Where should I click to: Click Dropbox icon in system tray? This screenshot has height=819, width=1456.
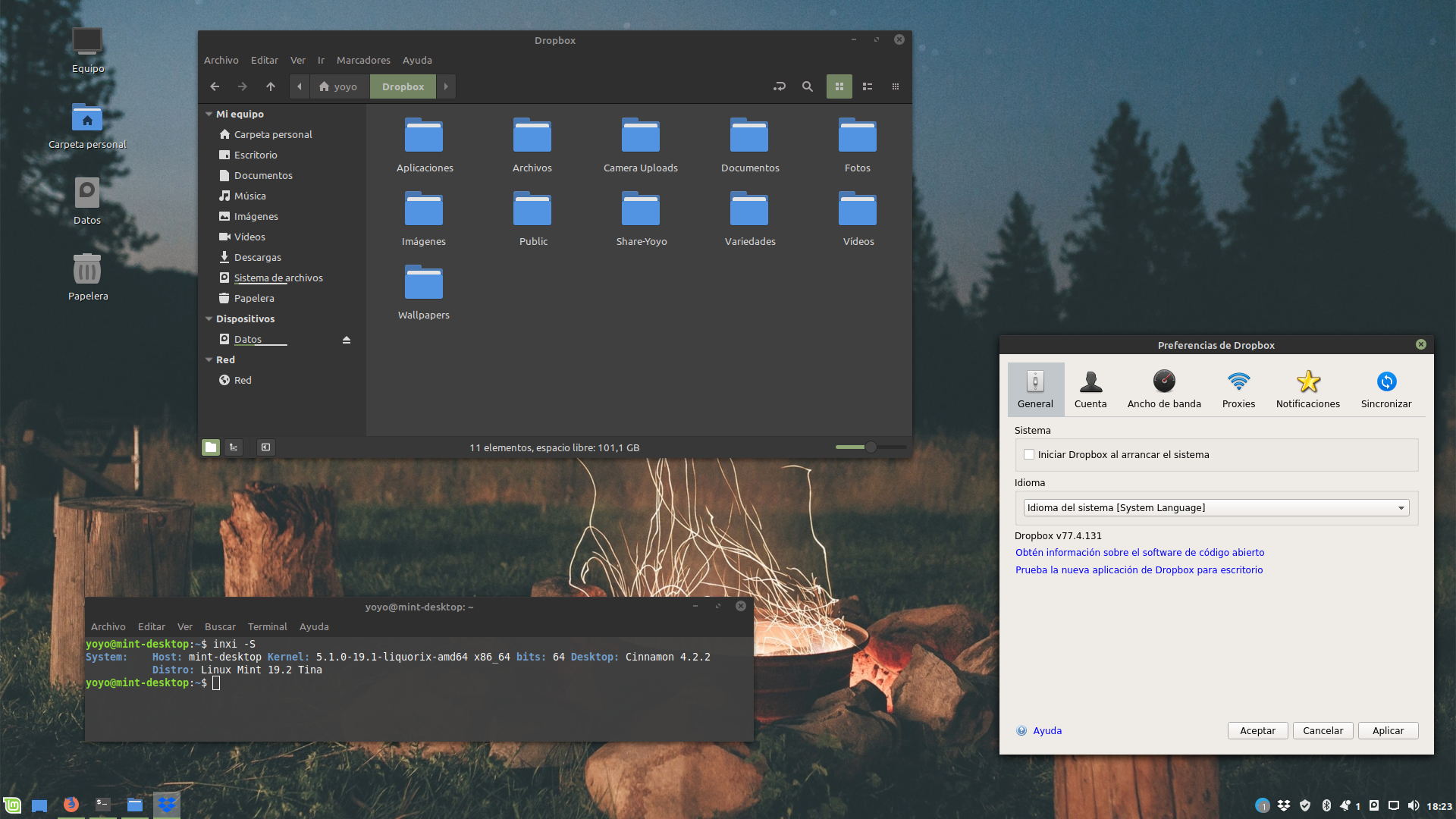click(x=1283, y=805)
